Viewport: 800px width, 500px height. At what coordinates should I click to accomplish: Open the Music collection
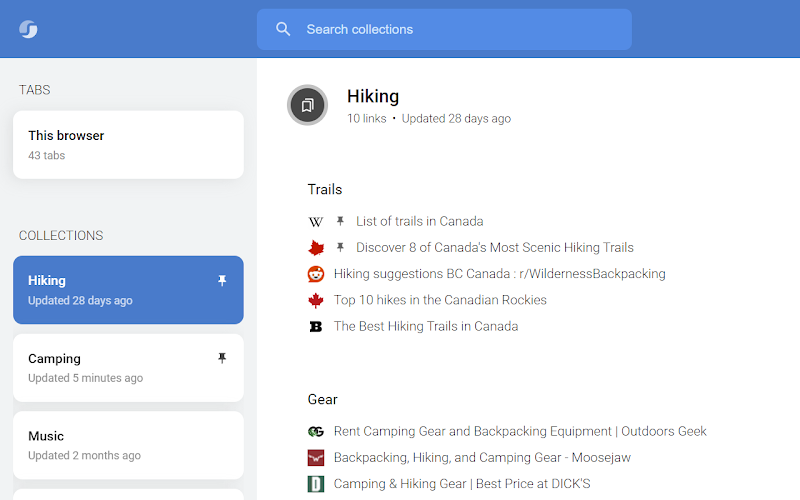[x=128, y=445]
